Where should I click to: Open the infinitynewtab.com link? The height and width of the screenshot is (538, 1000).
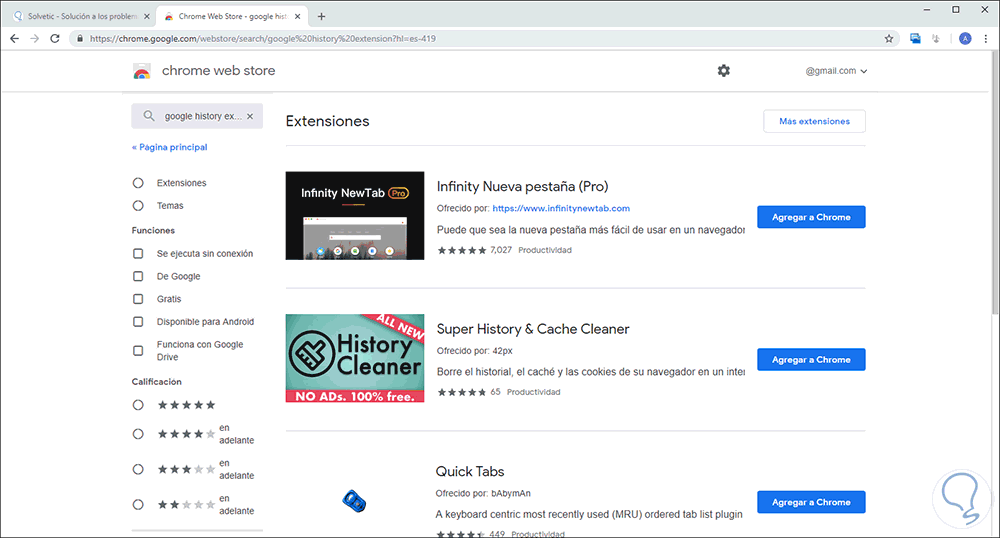561,208
